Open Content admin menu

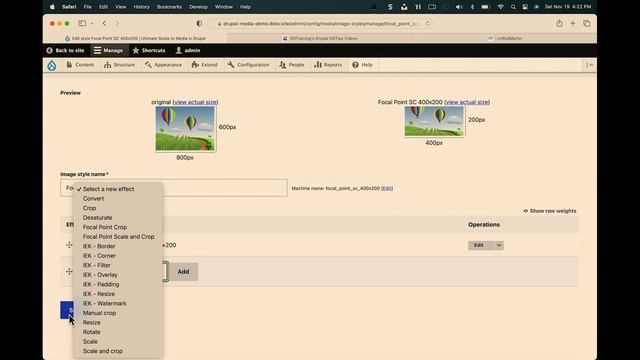(80, 65)
